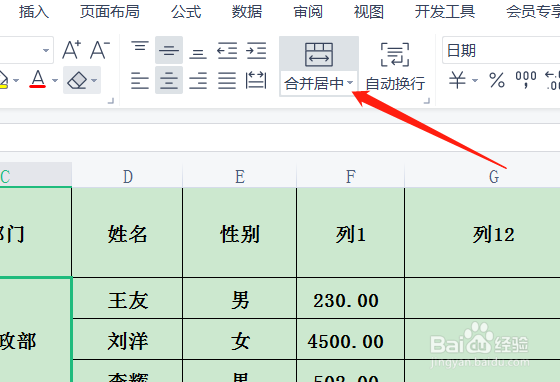The height and width of the screenshot is (382, 560).
Task: Increase indent of cell text
Action: (x=256, y=50)
